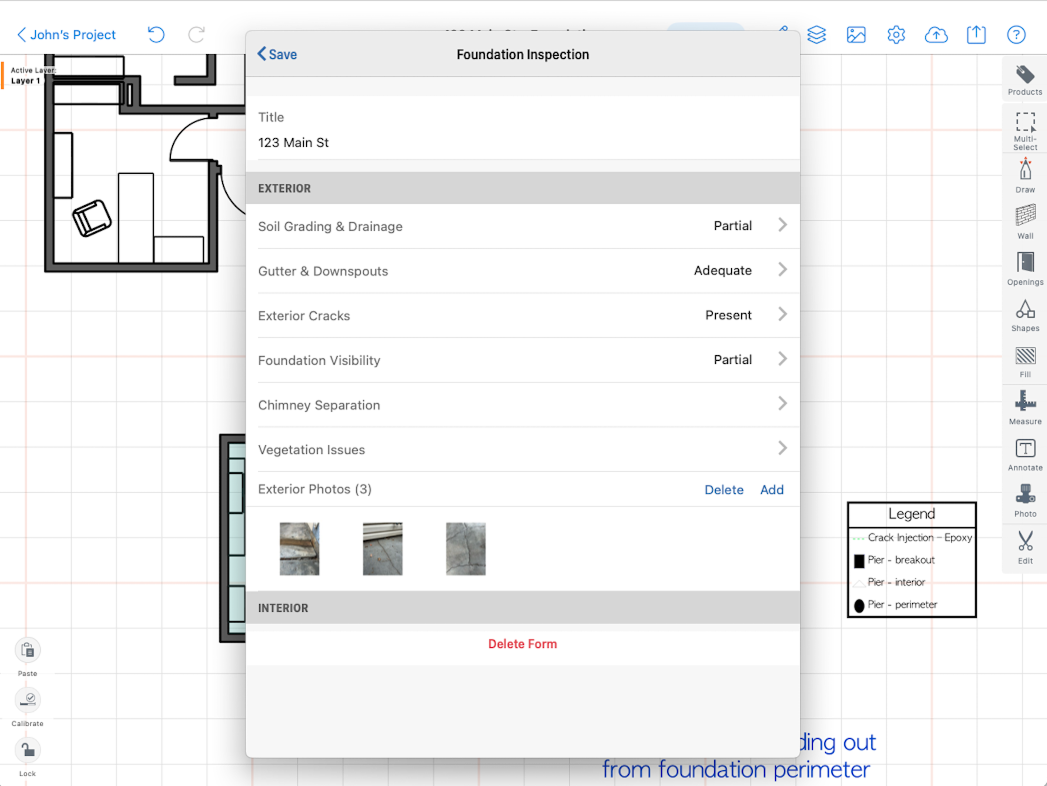This screenshot has height=786, width=1047.
Task: Select the Measure tool
Action: click(1025, 407)
